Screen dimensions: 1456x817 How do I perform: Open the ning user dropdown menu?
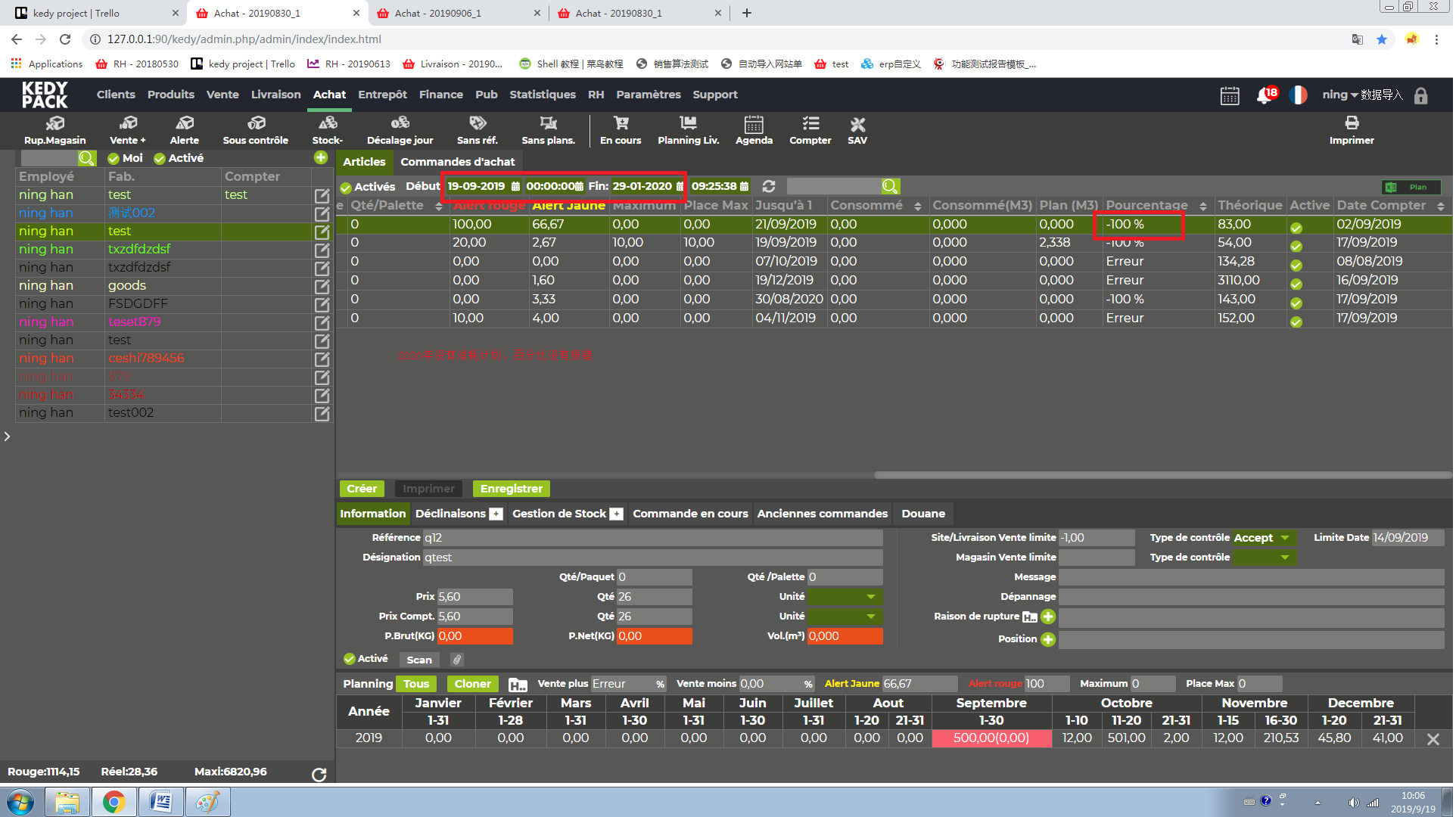[x=1339, y=95]
